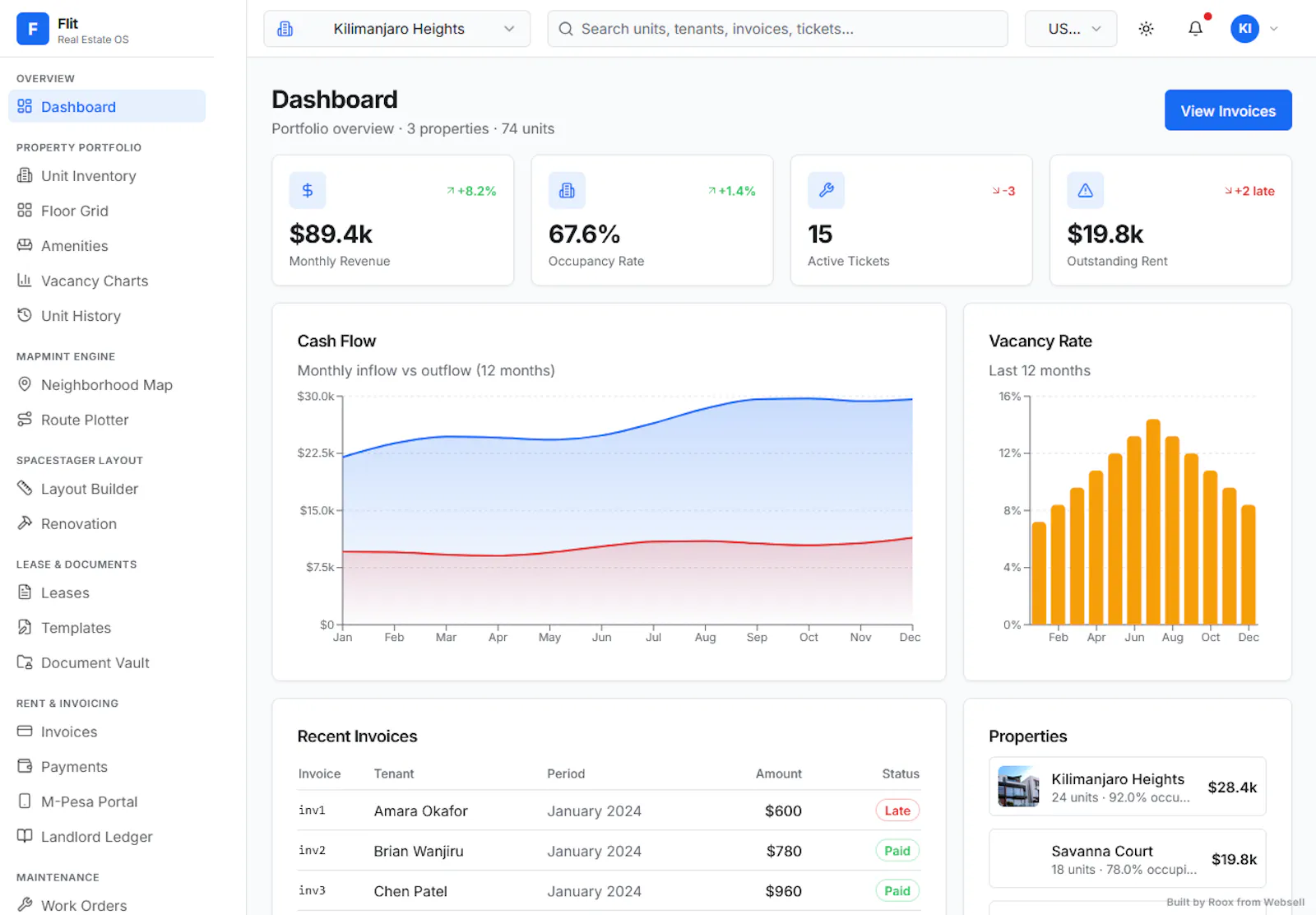The width and height of the screenshot is (1316, 915).
Task: Open the M-Pesa Portal sidebar item
Action: [x=107, y=801]
